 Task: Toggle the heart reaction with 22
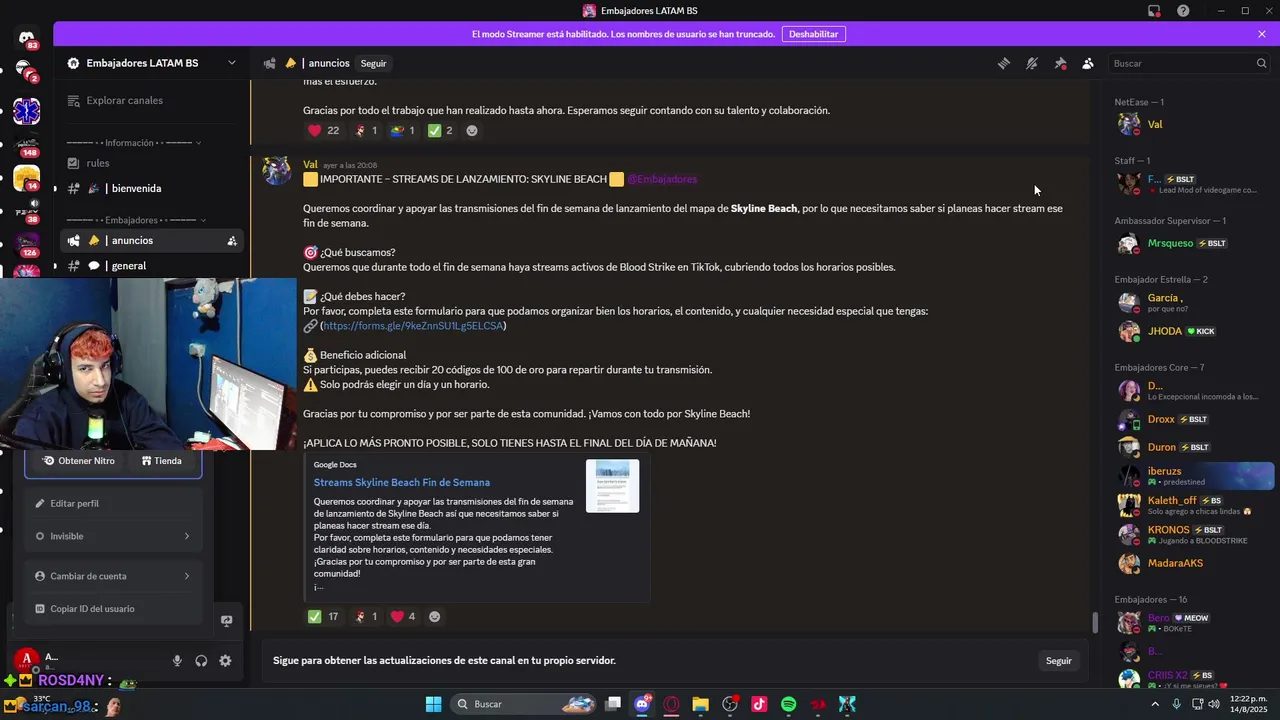pos(323,131)
